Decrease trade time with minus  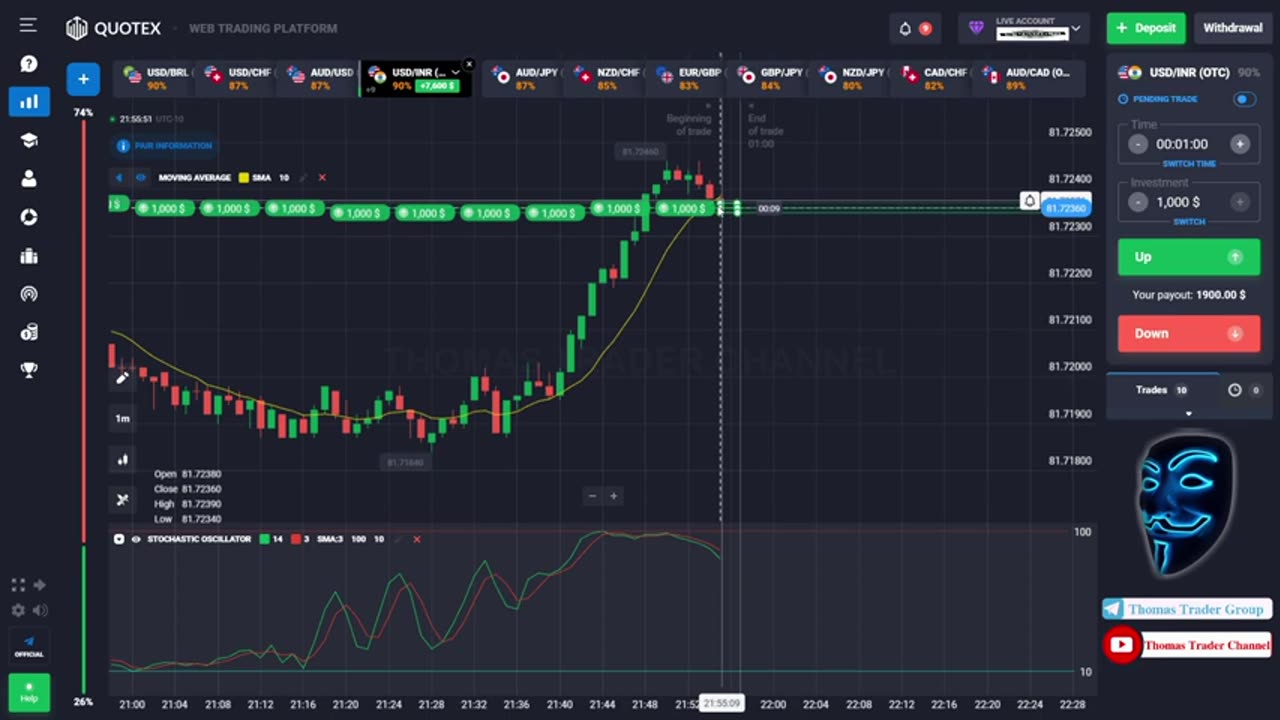tap(1138, 144)
